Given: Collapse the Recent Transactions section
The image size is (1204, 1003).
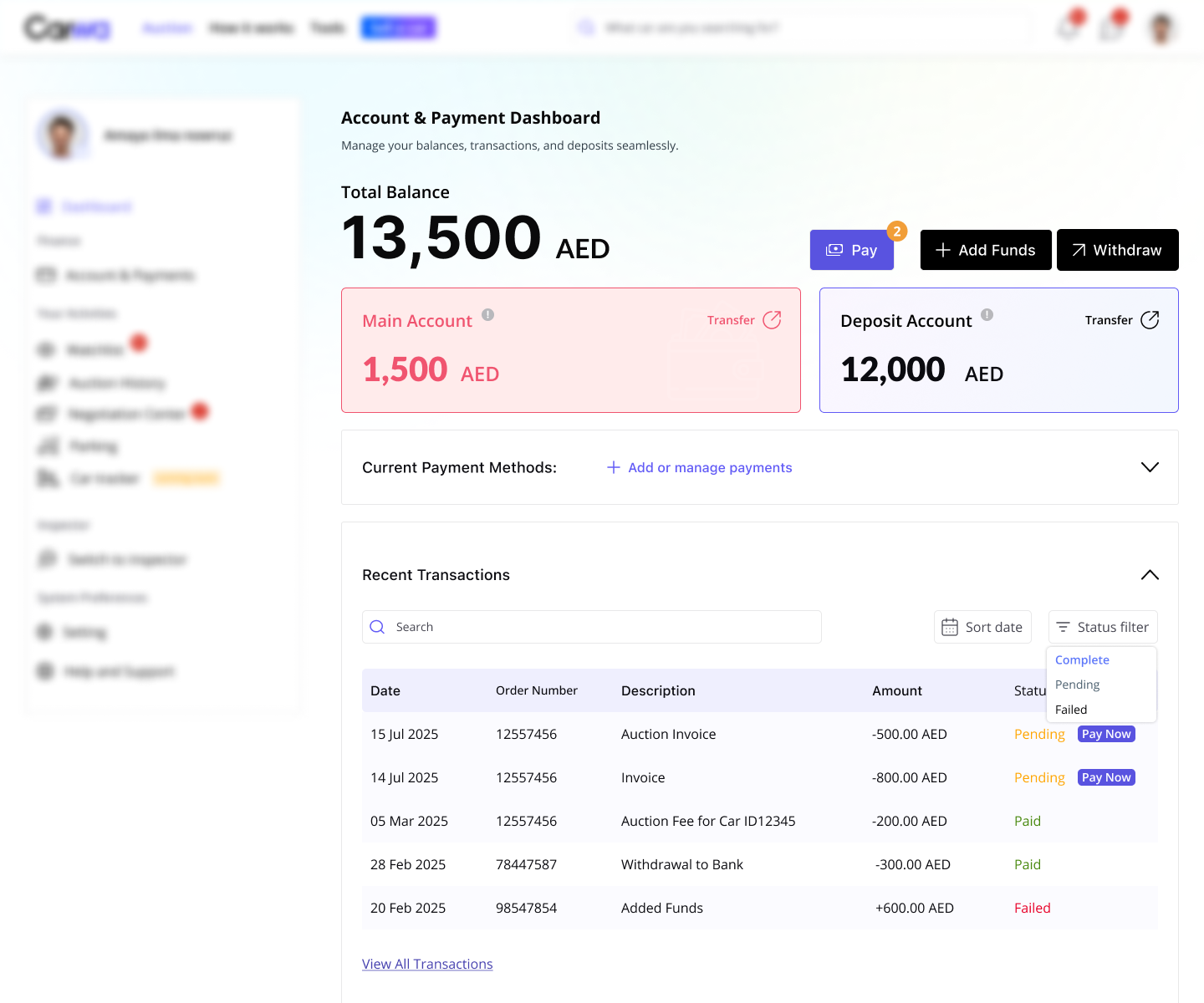Looking at the screenshot, I should [1150, 575].
